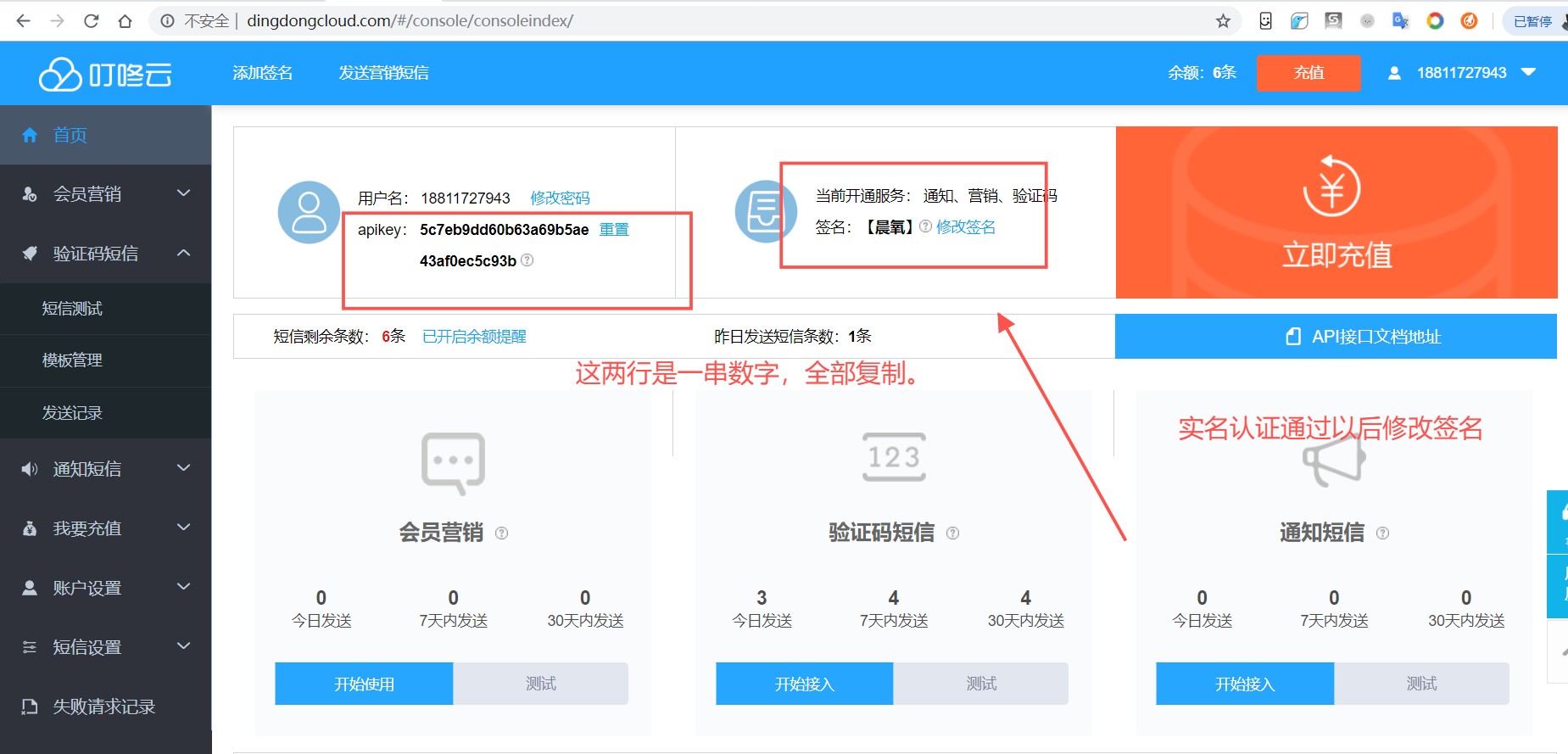Click the browser back arrow
1568x754 pixels.
pos(23,21)
